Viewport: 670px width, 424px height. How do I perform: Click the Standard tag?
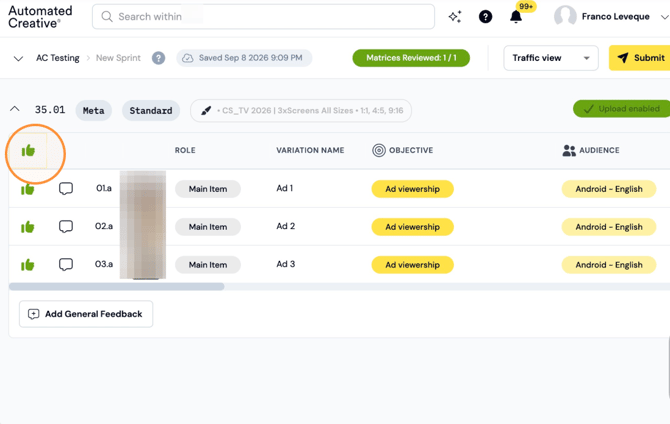tap(151, 111)
